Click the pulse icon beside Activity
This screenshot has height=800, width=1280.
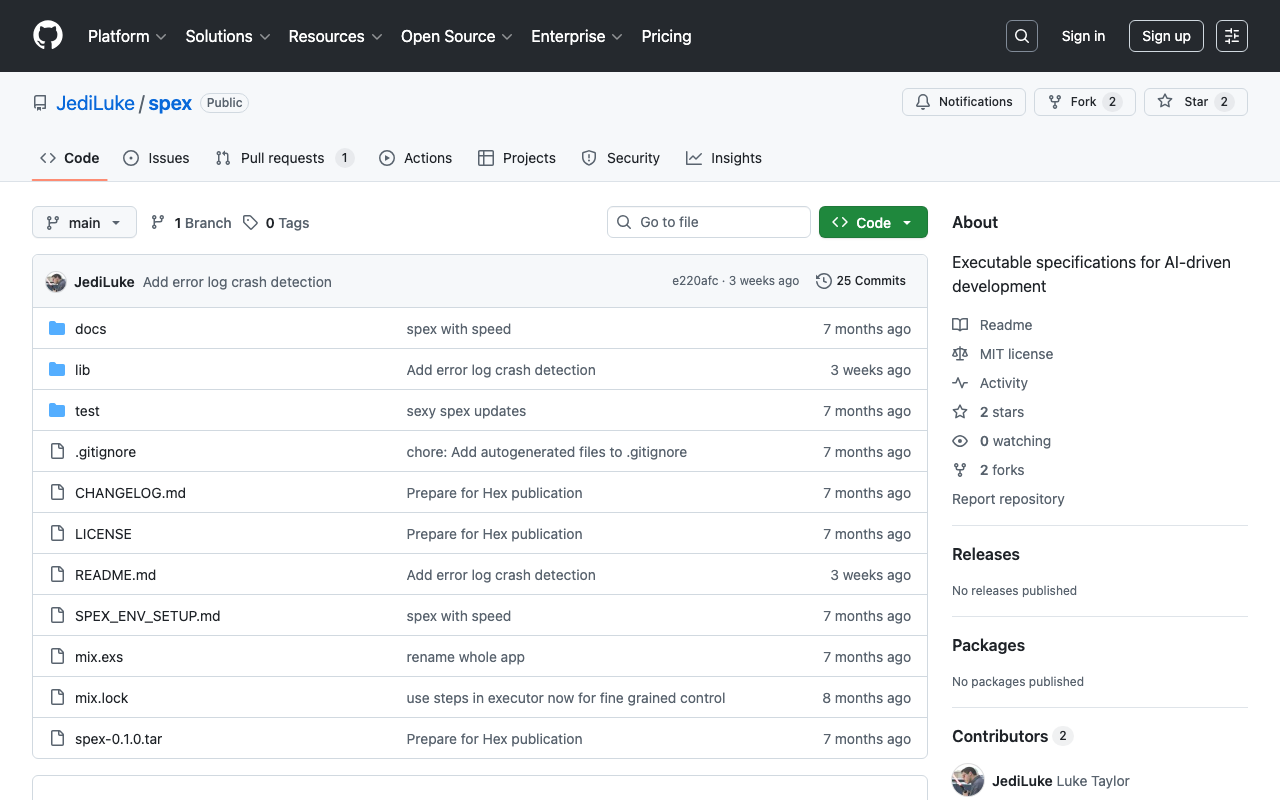pyautogui.click(x=960, y=382)
